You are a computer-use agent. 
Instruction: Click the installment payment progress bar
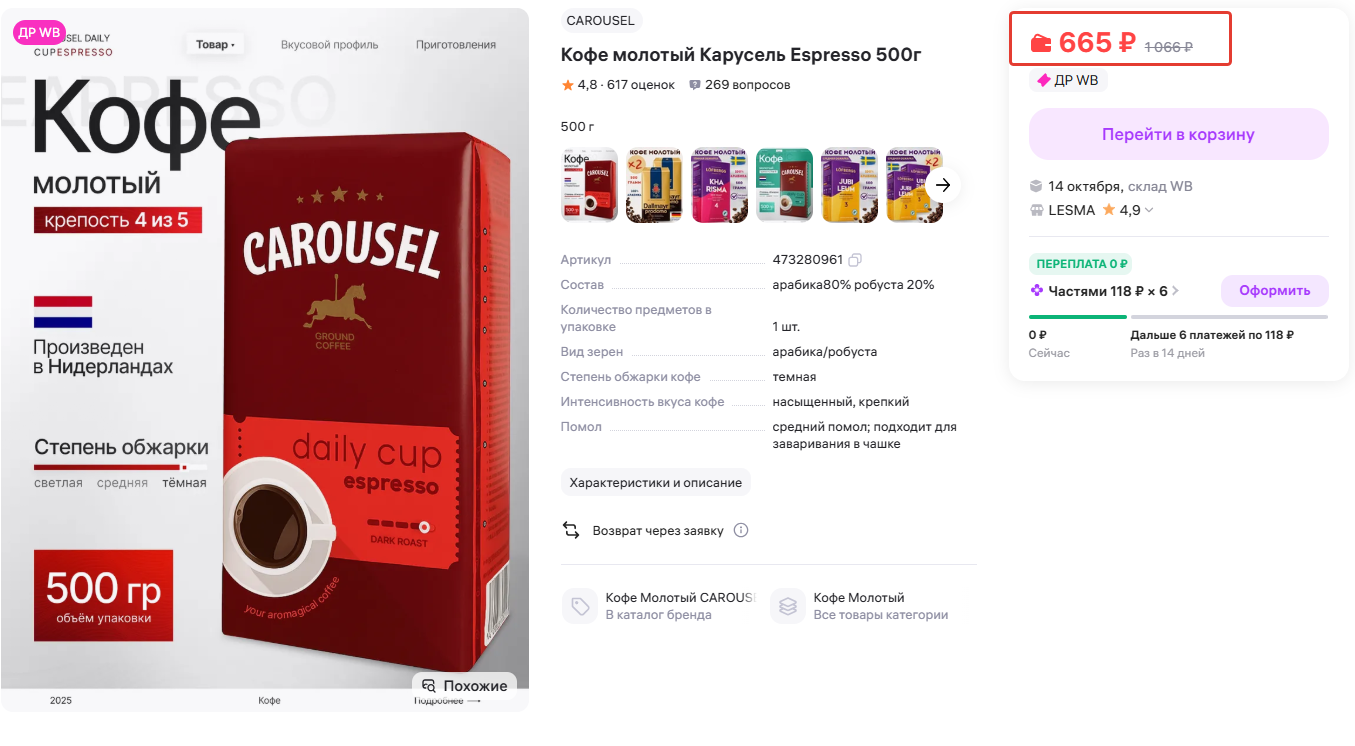click(x=1178, y=317)
